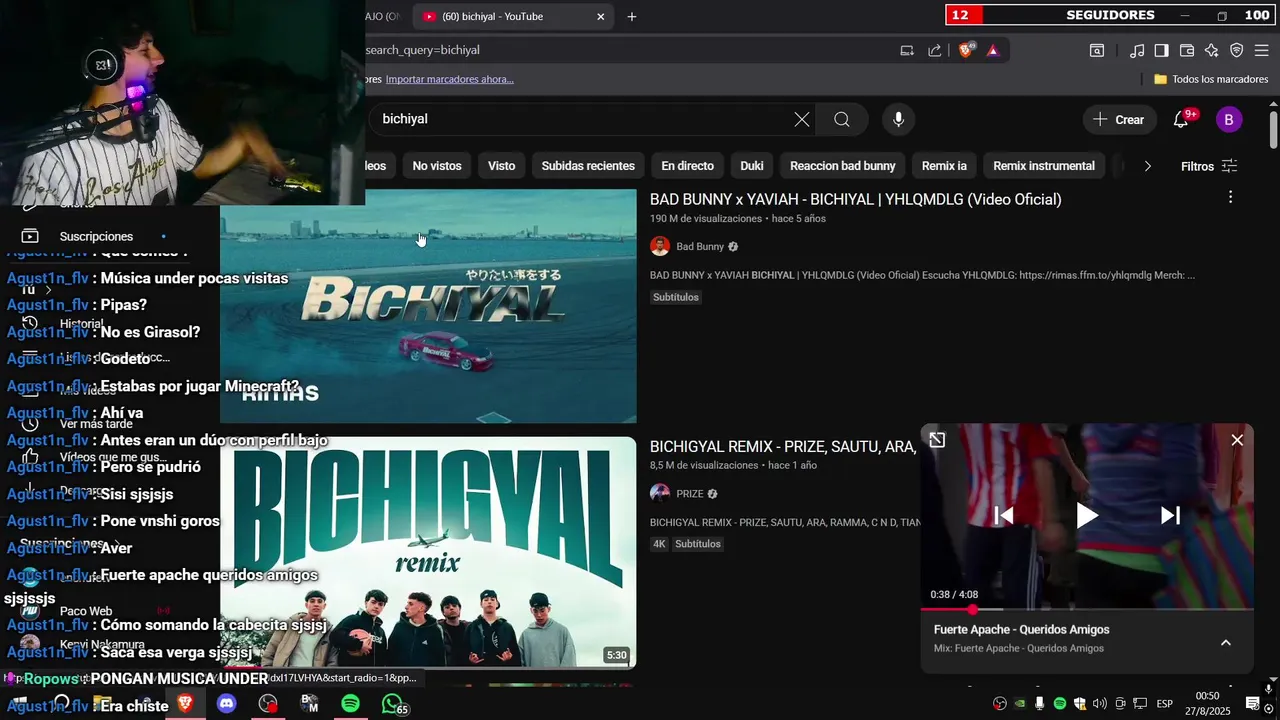The width and height of the screenshot is (1280, 720).
Task: Click the Crear button
Action: pos(1118,119)
